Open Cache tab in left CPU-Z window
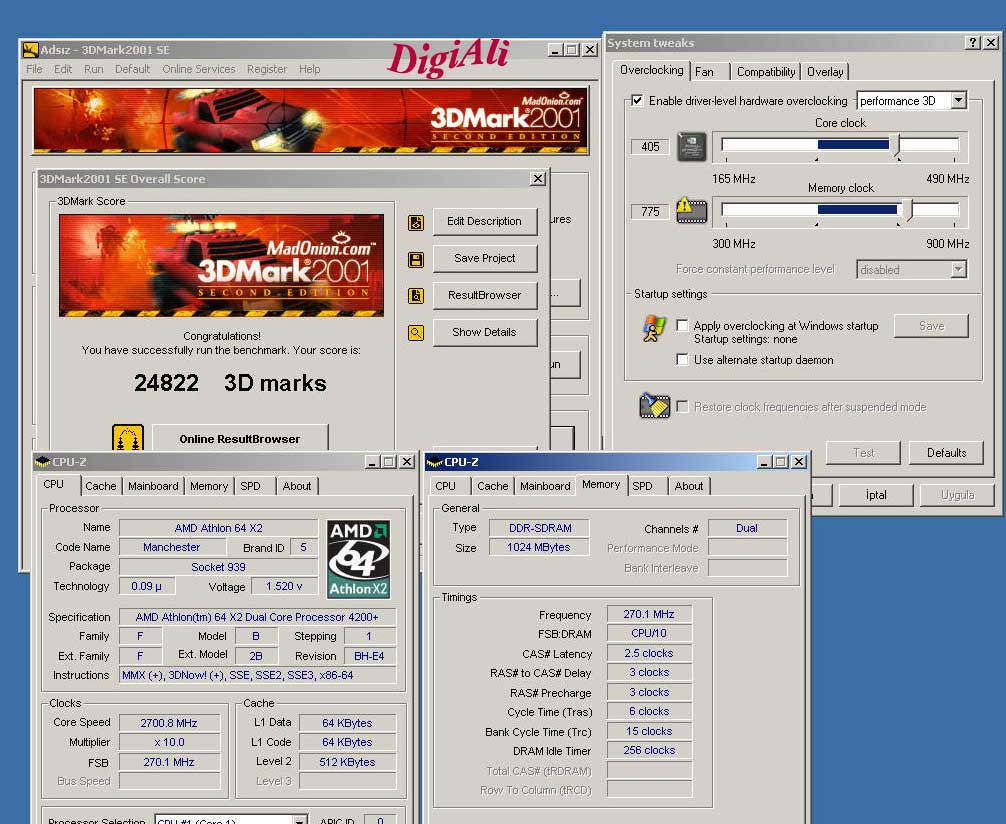1006x824 pixels. (101, 486)
